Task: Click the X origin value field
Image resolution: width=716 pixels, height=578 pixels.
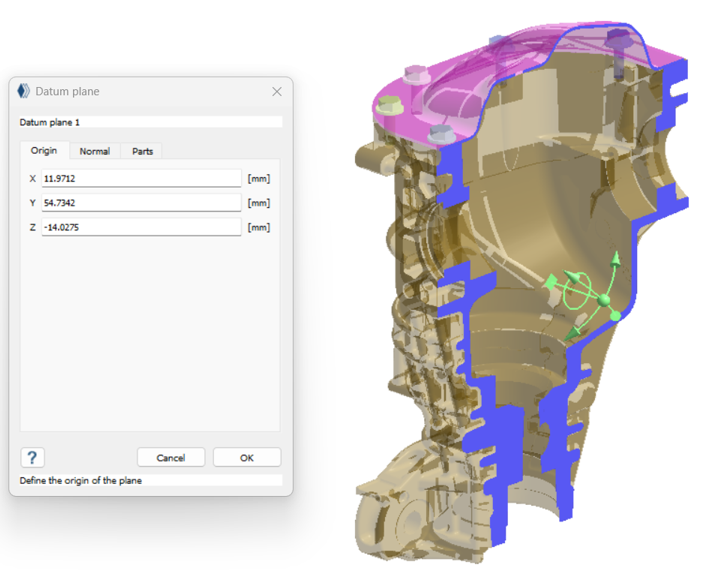Action: coord(141,179)
